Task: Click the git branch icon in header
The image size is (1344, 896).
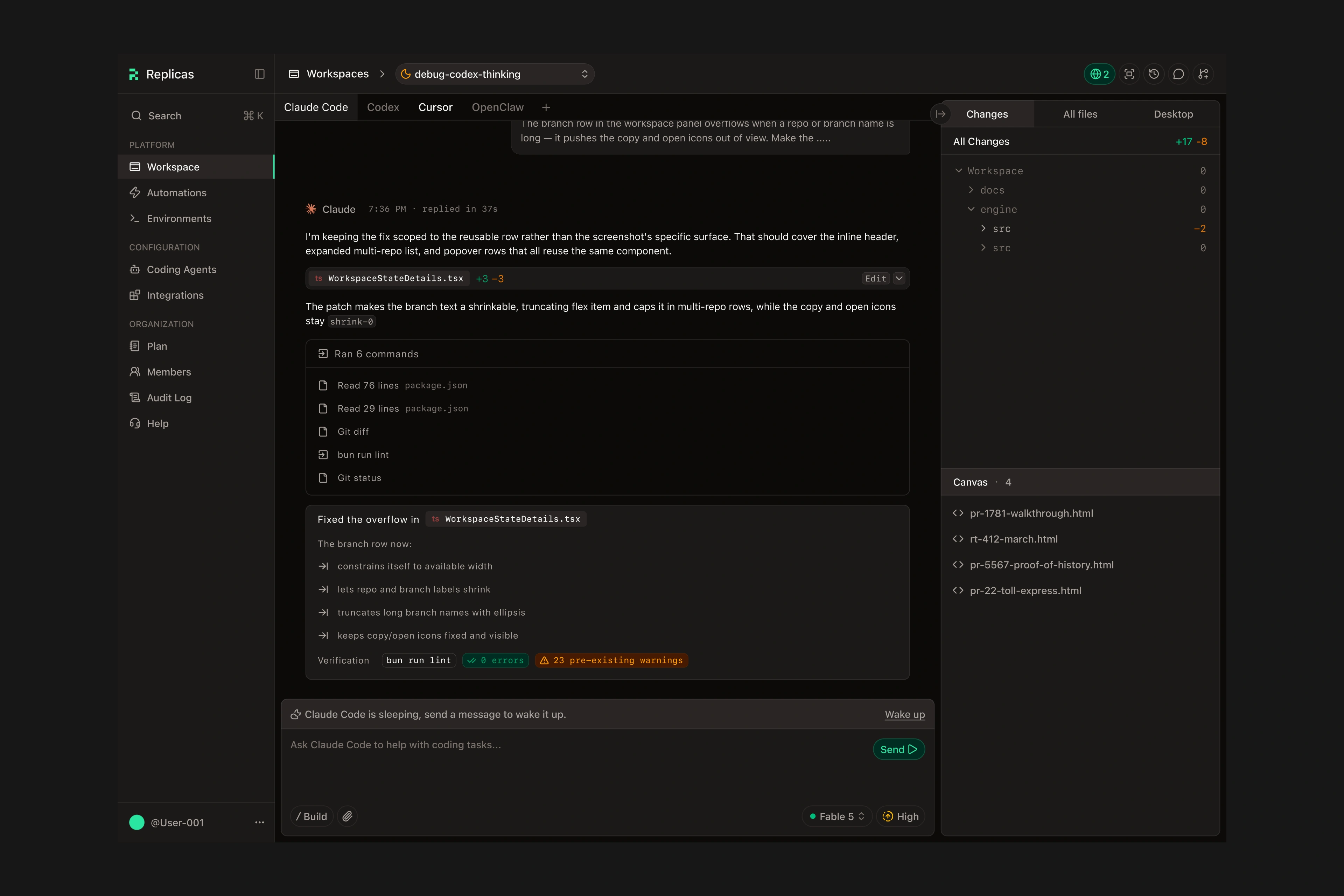Action: tap(1203, 74)
